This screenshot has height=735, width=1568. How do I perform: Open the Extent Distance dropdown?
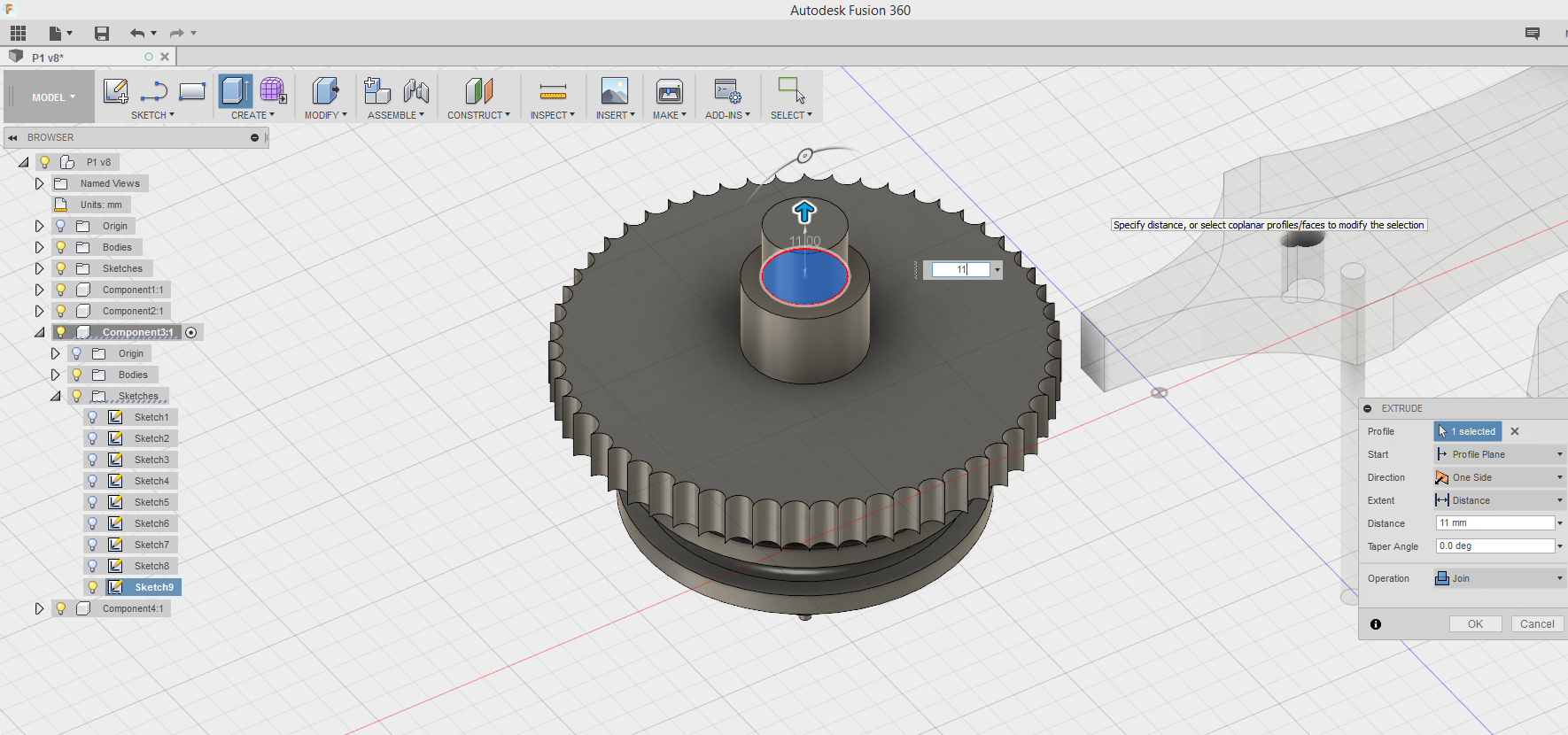1499,500
